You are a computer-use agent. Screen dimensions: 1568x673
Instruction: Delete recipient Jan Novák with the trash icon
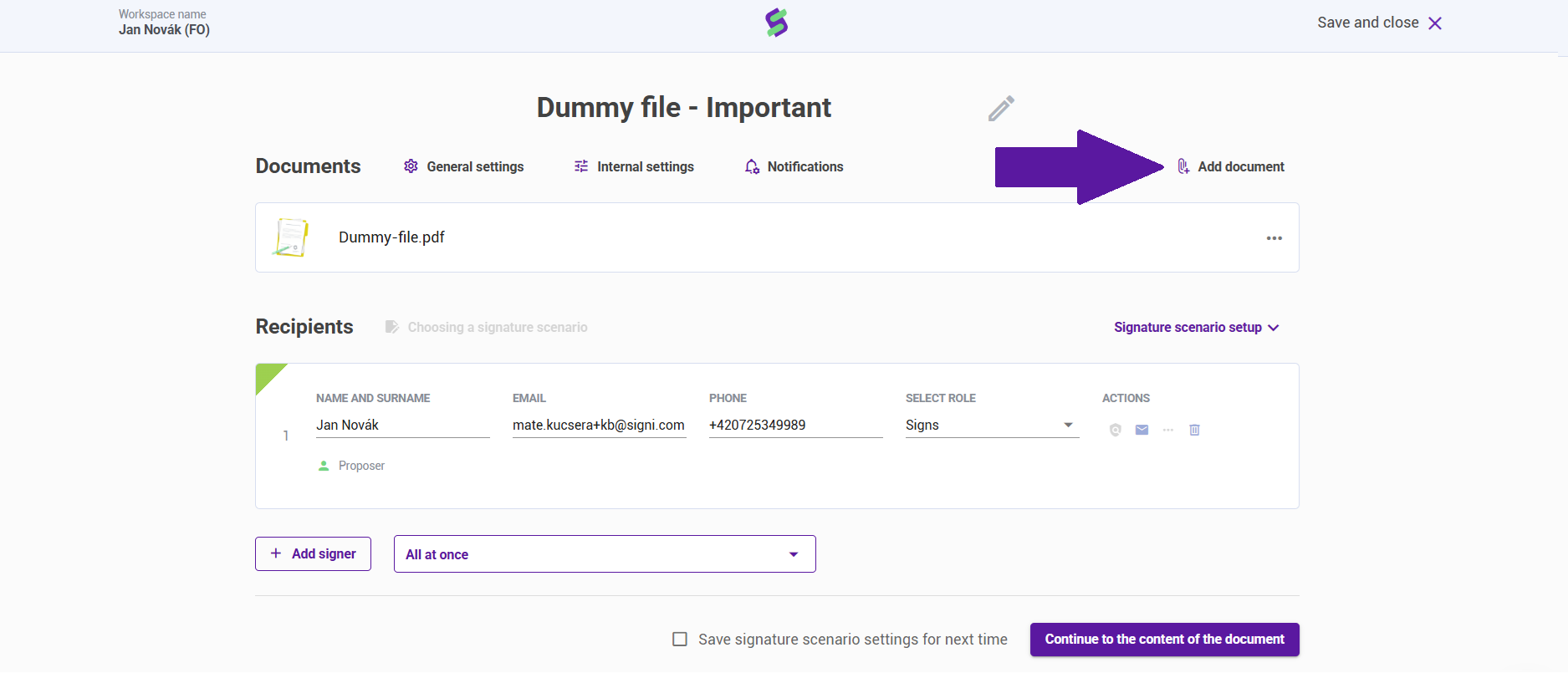(1194, 430)
